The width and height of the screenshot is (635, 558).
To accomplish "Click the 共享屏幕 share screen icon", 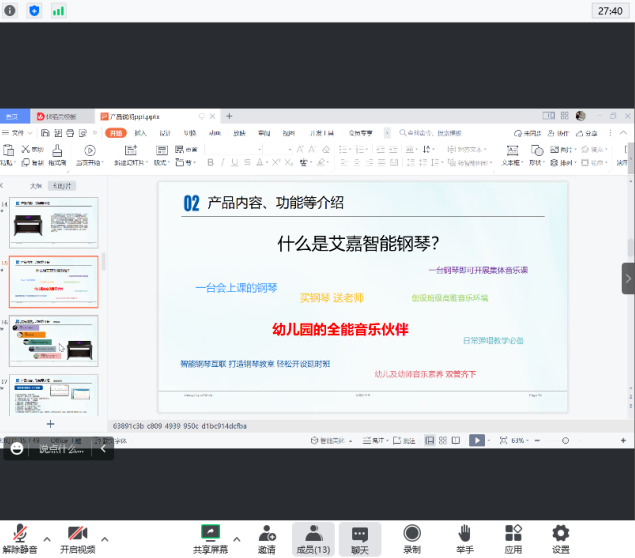I will [x=210, y=538].
